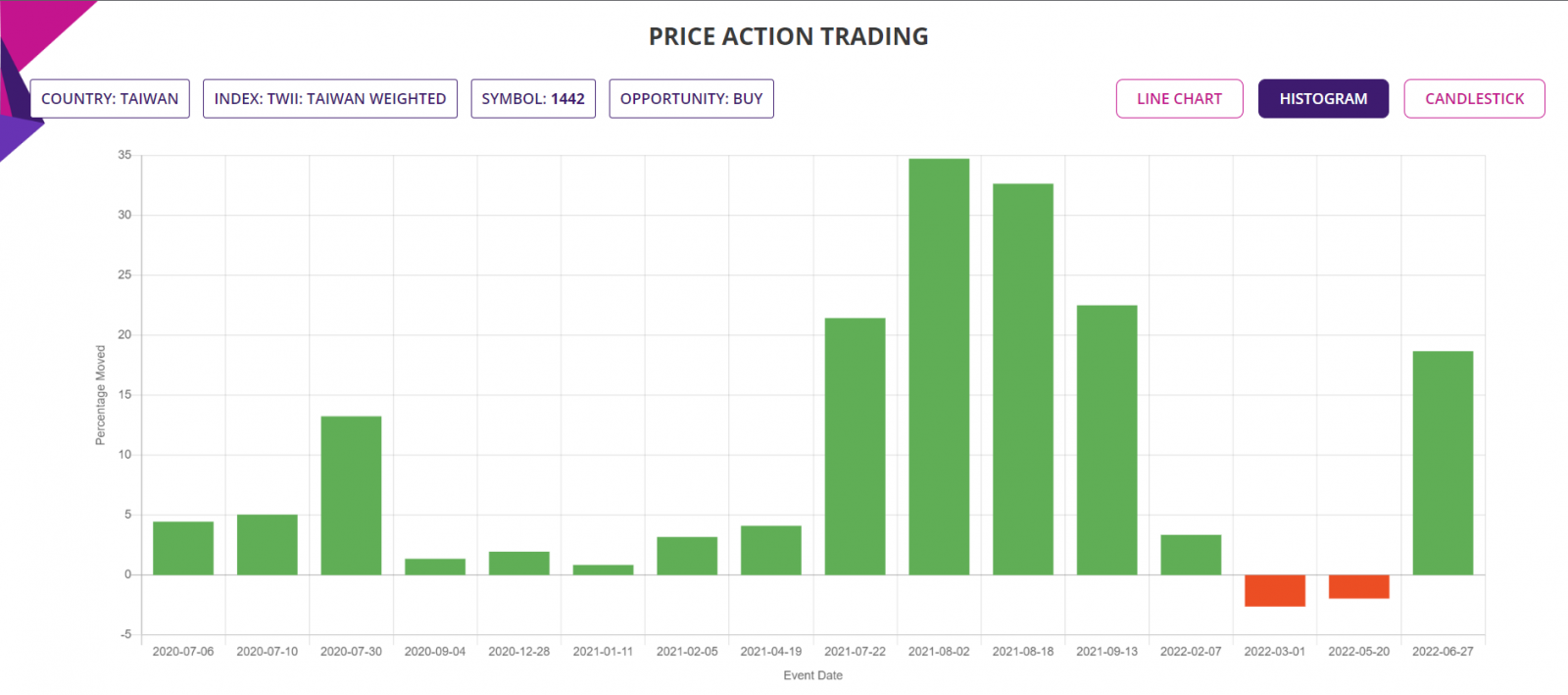This screenshot has width=1568, height=695.
Task: Select the red negative bar for 2022-05-20
Action: [x=1359, y=586]
